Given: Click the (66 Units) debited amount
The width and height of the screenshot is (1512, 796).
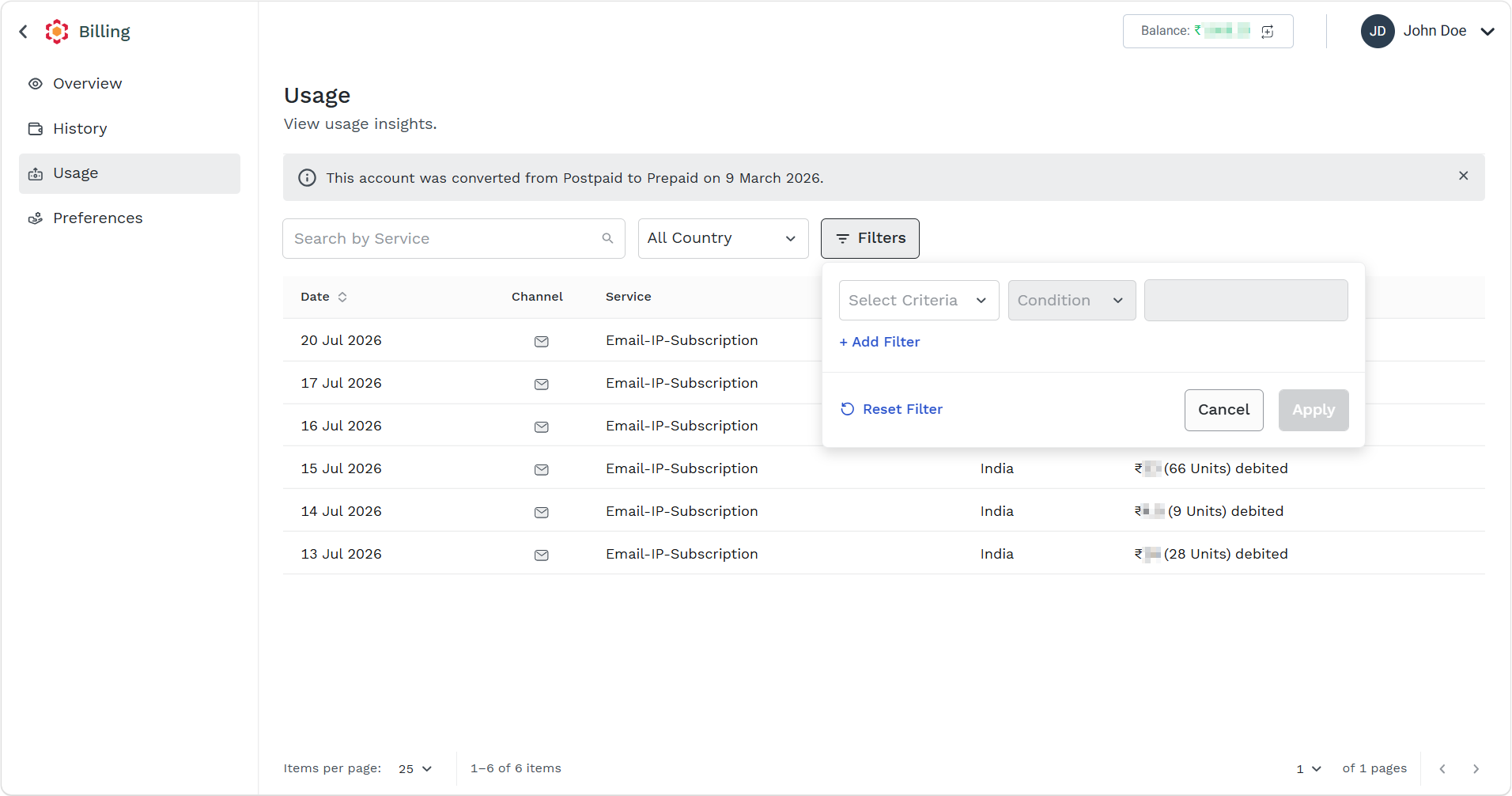Looking at the screenshot, I should [1211, 468].
